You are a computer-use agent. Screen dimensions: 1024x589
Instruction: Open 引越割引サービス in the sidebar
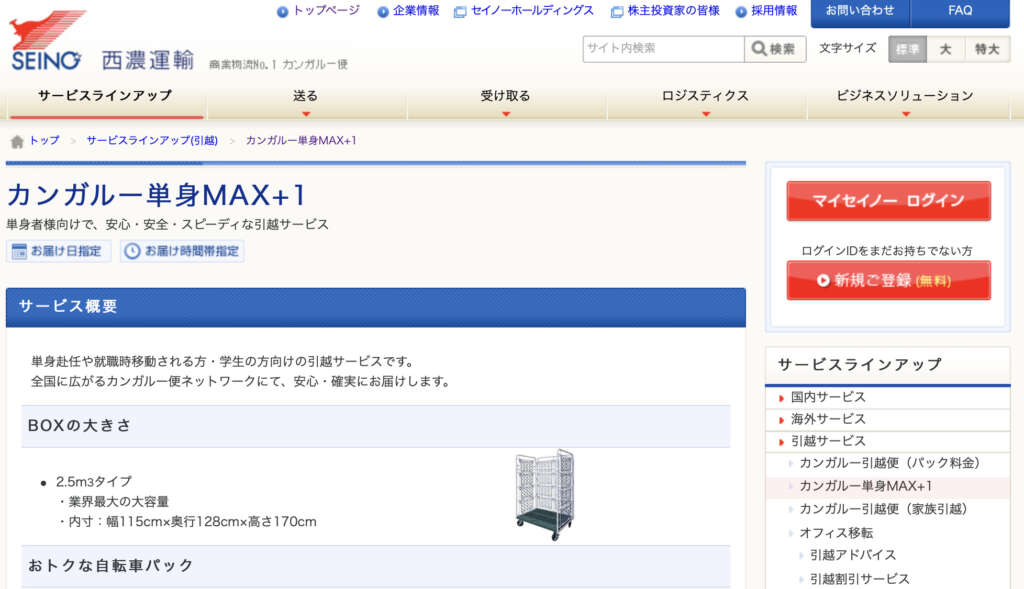pyautogui.click(x=859, y=579)
